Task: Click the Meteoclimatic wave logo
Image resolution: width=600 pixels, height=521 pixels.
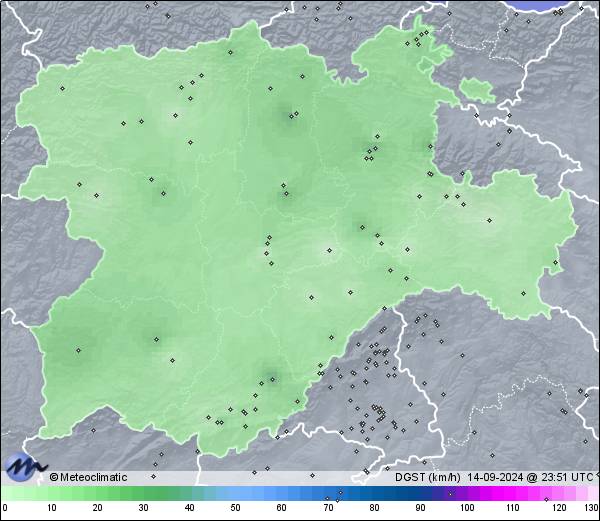Action: click(x=25, y=467)
